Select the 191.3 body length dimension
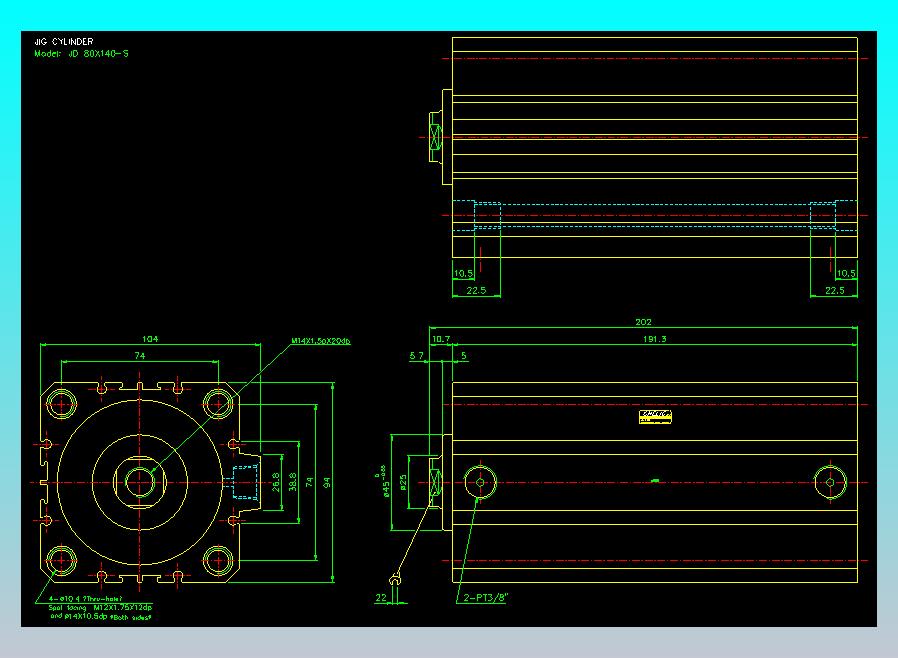Viewport: 898px width, 658px height. [654, 339]
